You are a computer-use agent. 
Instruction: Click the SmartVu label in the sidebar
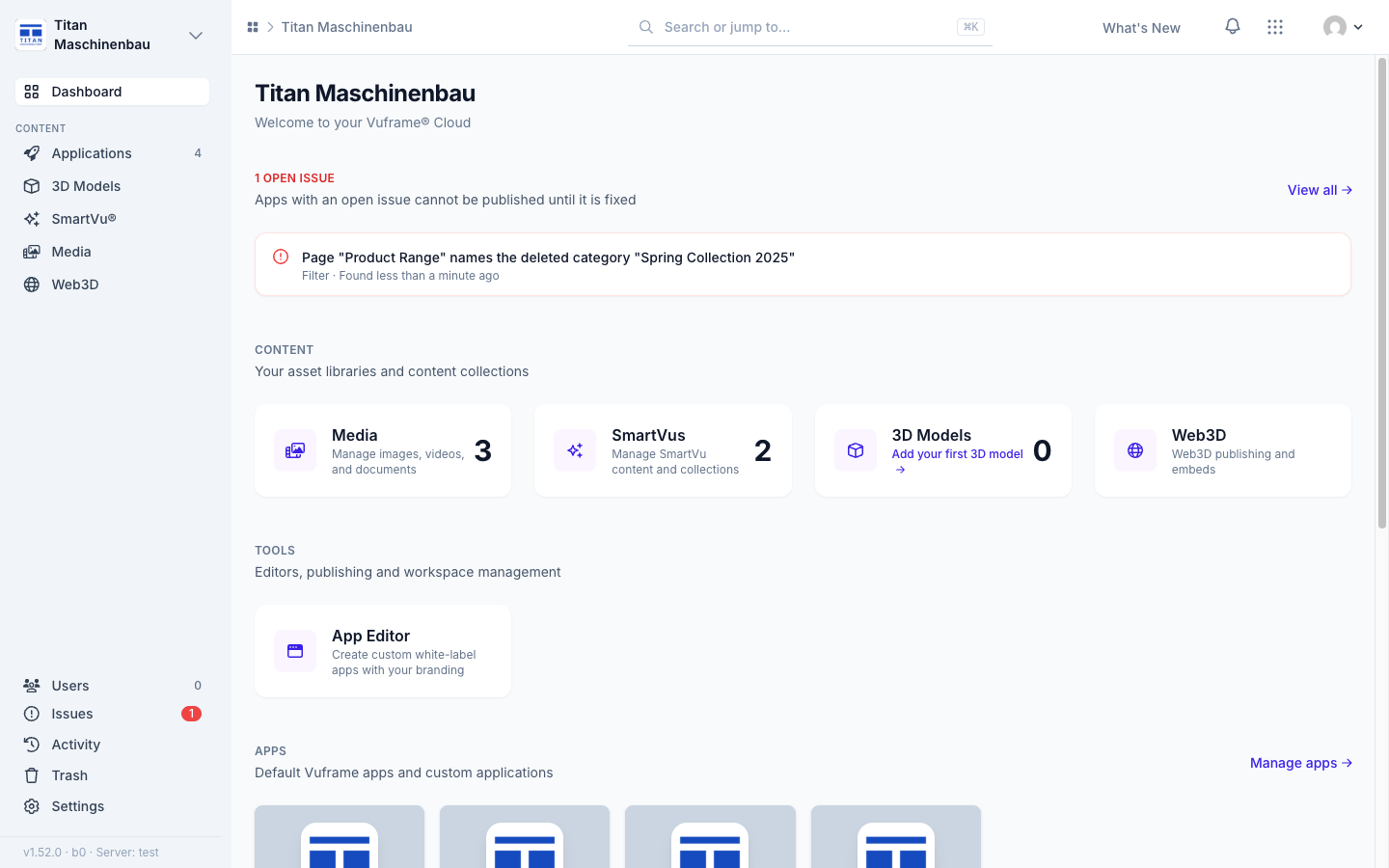pos(84,219)
